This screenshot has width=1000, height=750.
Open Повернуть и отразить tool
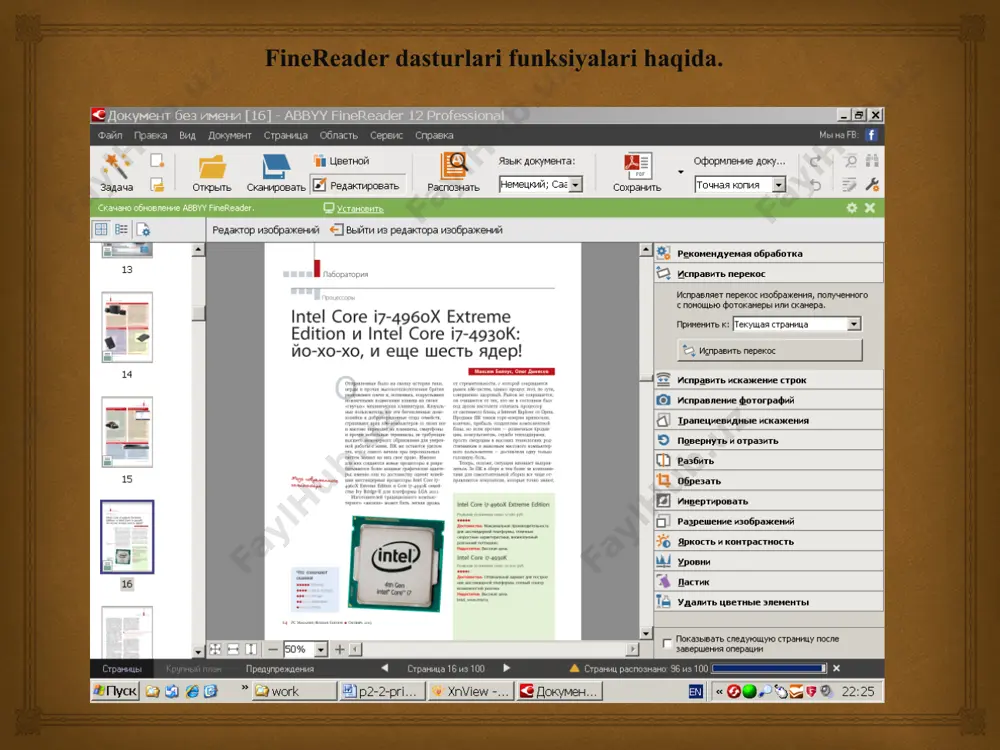[768, 441]
